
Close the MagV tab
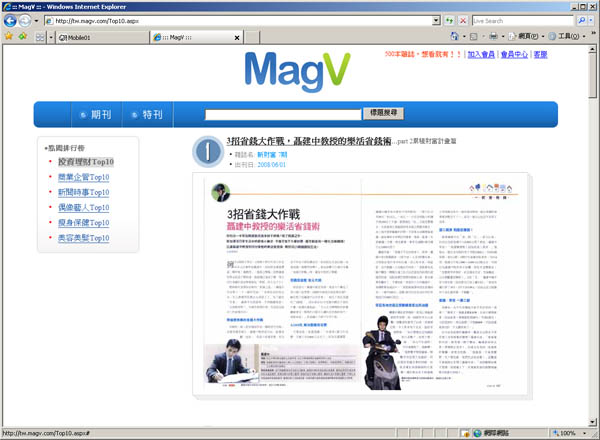[237, 37]
